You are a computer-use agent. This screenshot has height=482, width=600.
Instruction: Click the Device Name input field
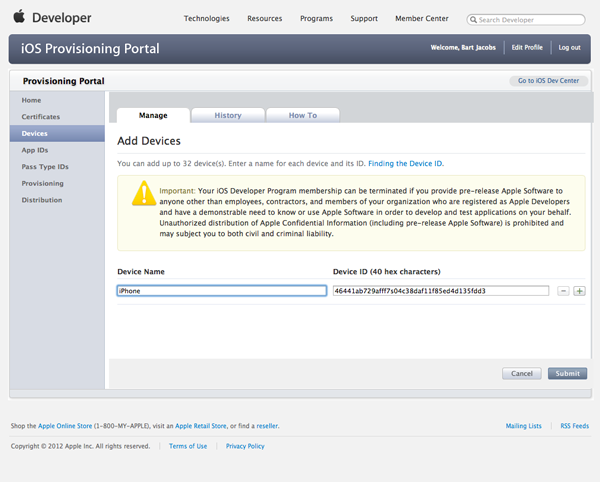pyautogui.click(x=222, y=291)
